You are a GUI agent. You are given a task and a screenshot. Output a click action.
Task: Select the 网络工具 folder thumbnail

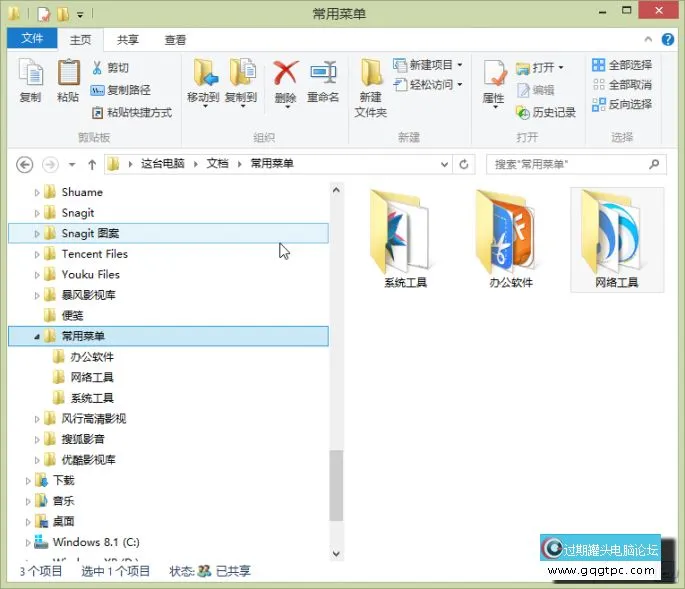pos(617,239)
